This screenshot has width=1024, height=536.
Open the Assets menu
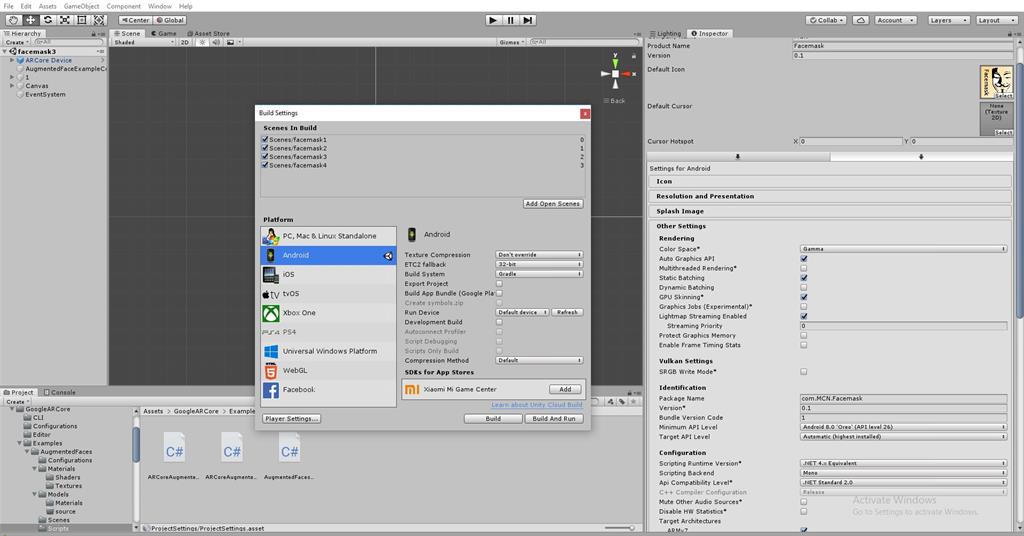pos(48,6)
